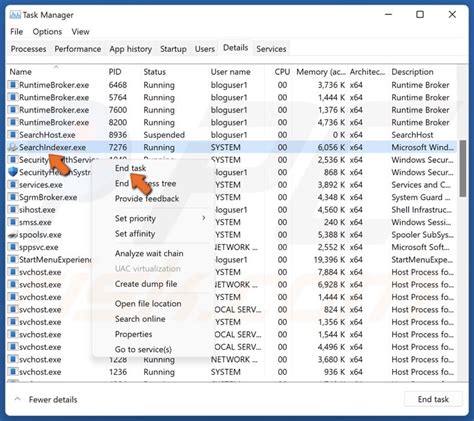Screen dimensions: 474x421
Task: Switch to the Users tab
Action: (205, 49)
